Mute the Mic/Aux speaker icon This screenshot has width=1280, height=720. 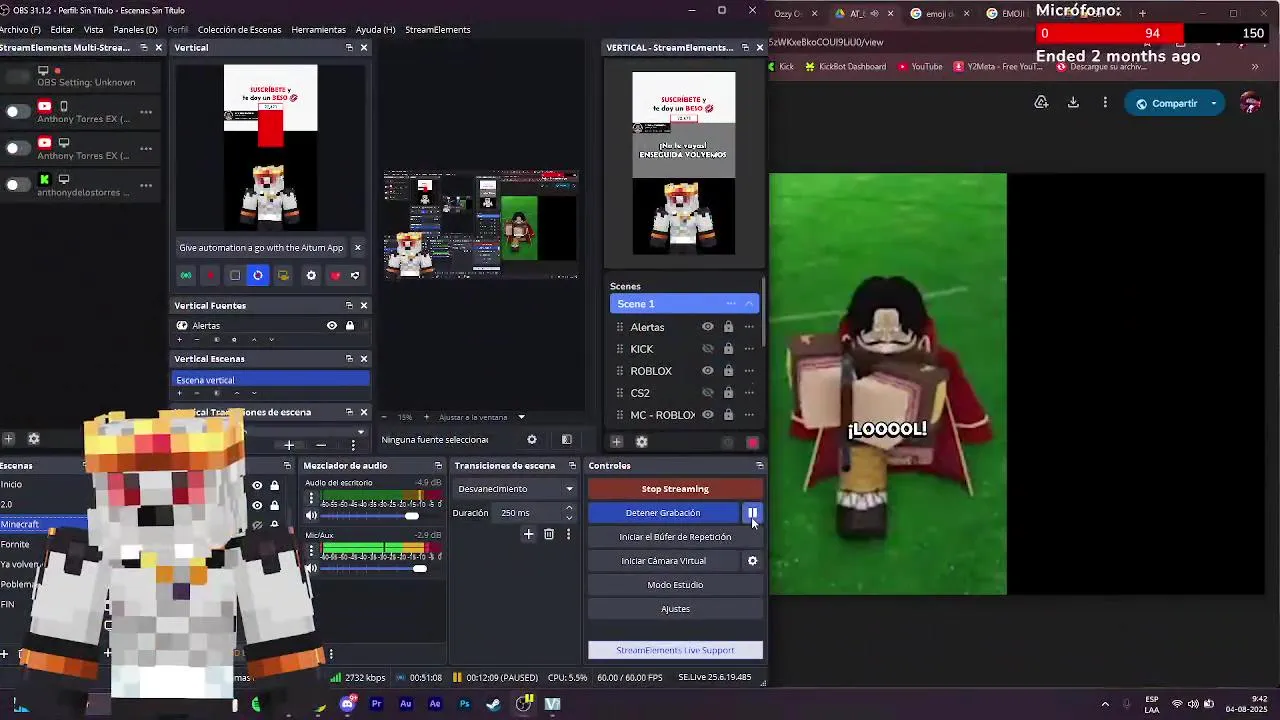[x=311, y=569]
